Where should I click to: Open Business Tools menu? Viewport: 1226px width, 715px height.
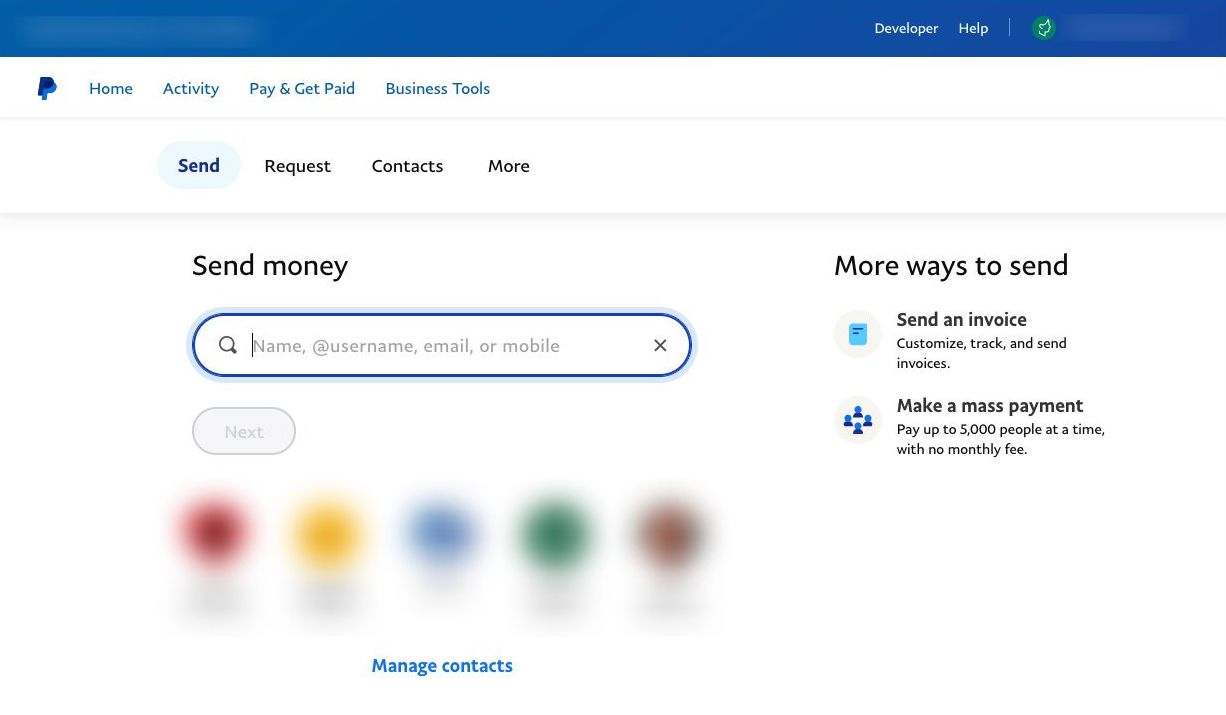click(437, 88)
